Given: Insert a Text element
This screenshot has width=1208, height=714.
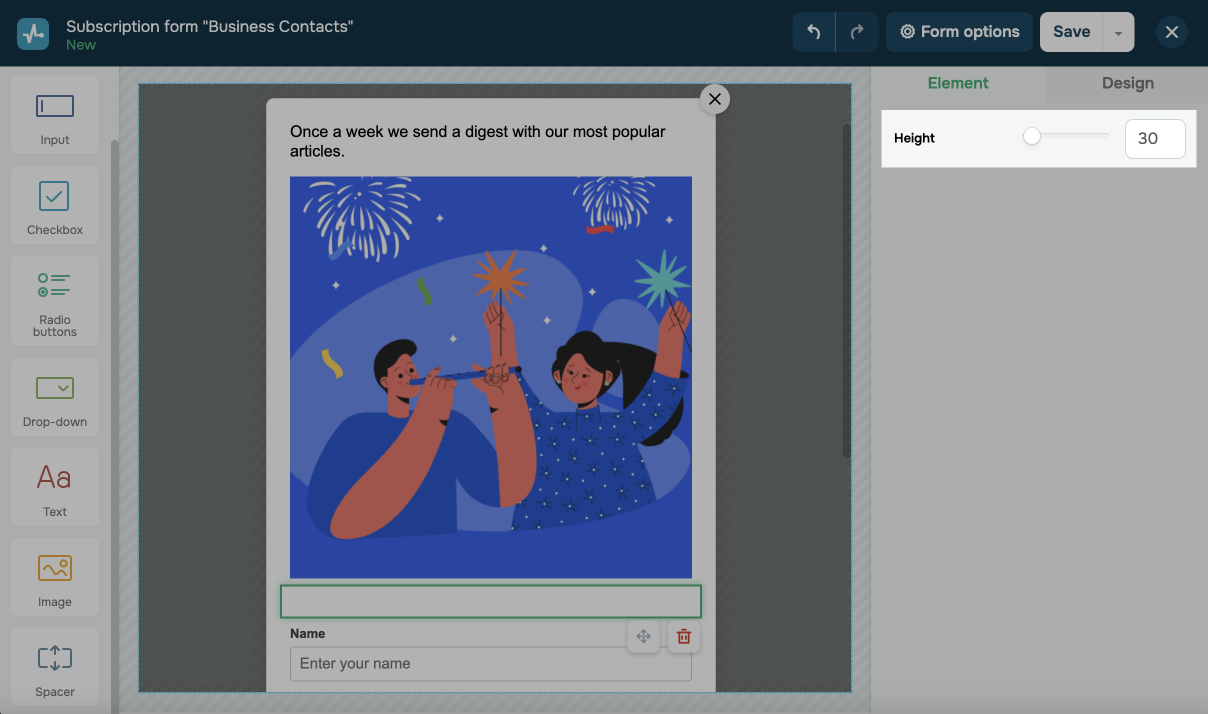Looking at the screenshot, I should [55, 486].
